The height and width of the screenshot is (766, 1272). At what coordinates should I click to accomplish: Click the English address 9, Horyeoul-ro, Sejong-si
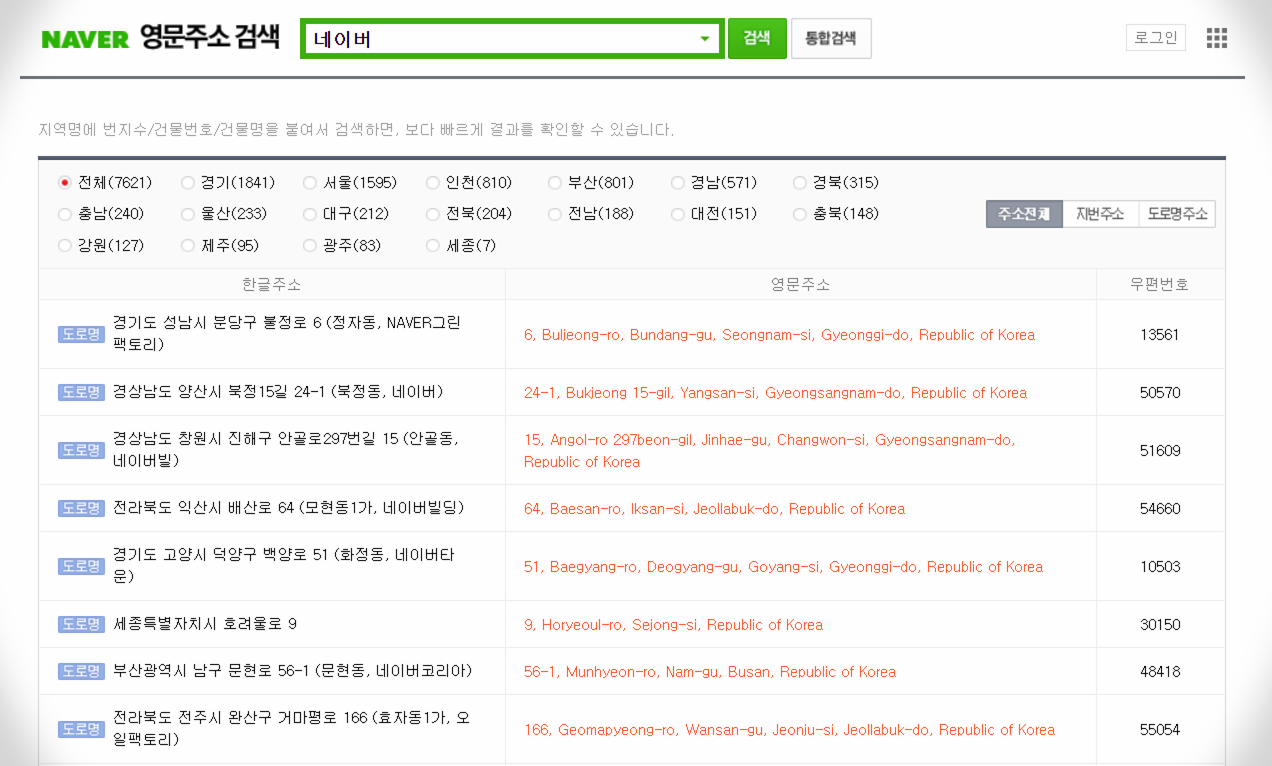673,625
